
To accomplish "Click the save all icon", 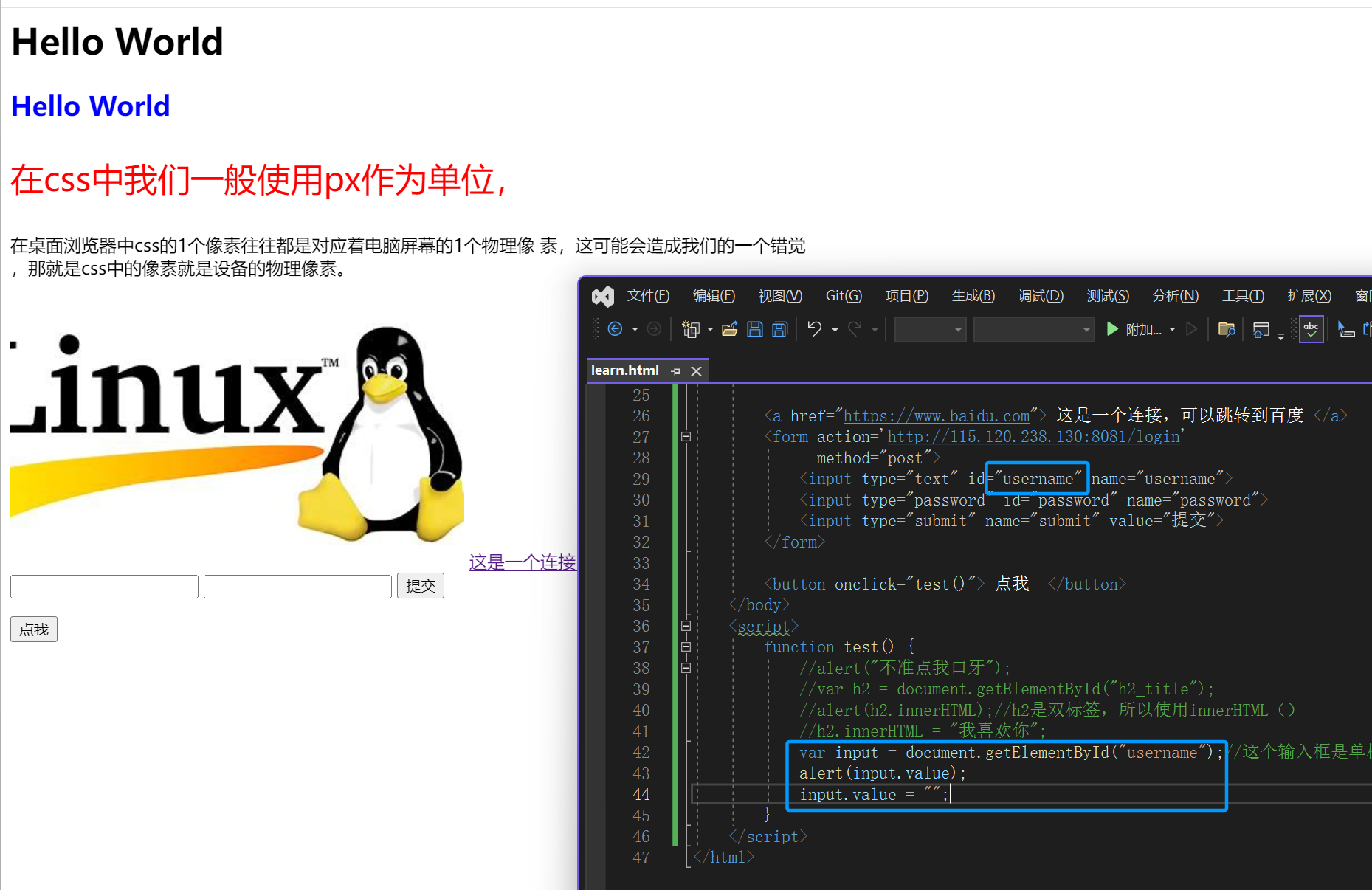I will click(780, 329).
